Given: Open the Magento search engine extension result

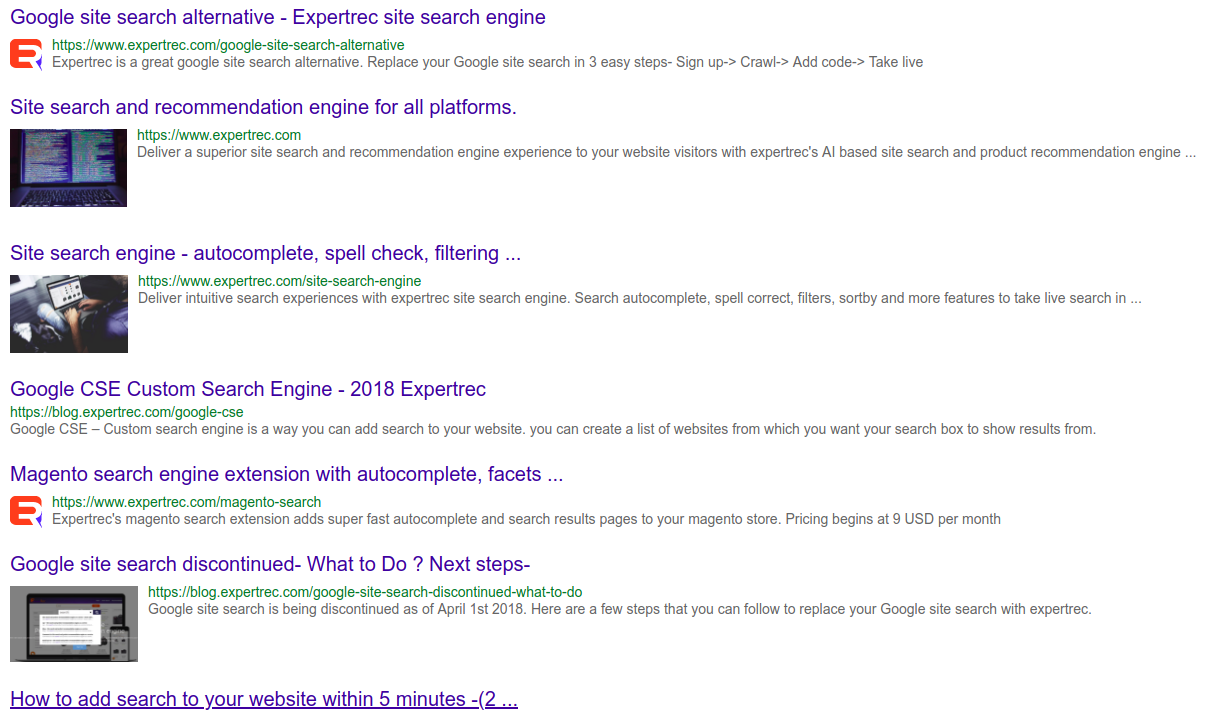Looking at the screenshot, I should [282, 474].
